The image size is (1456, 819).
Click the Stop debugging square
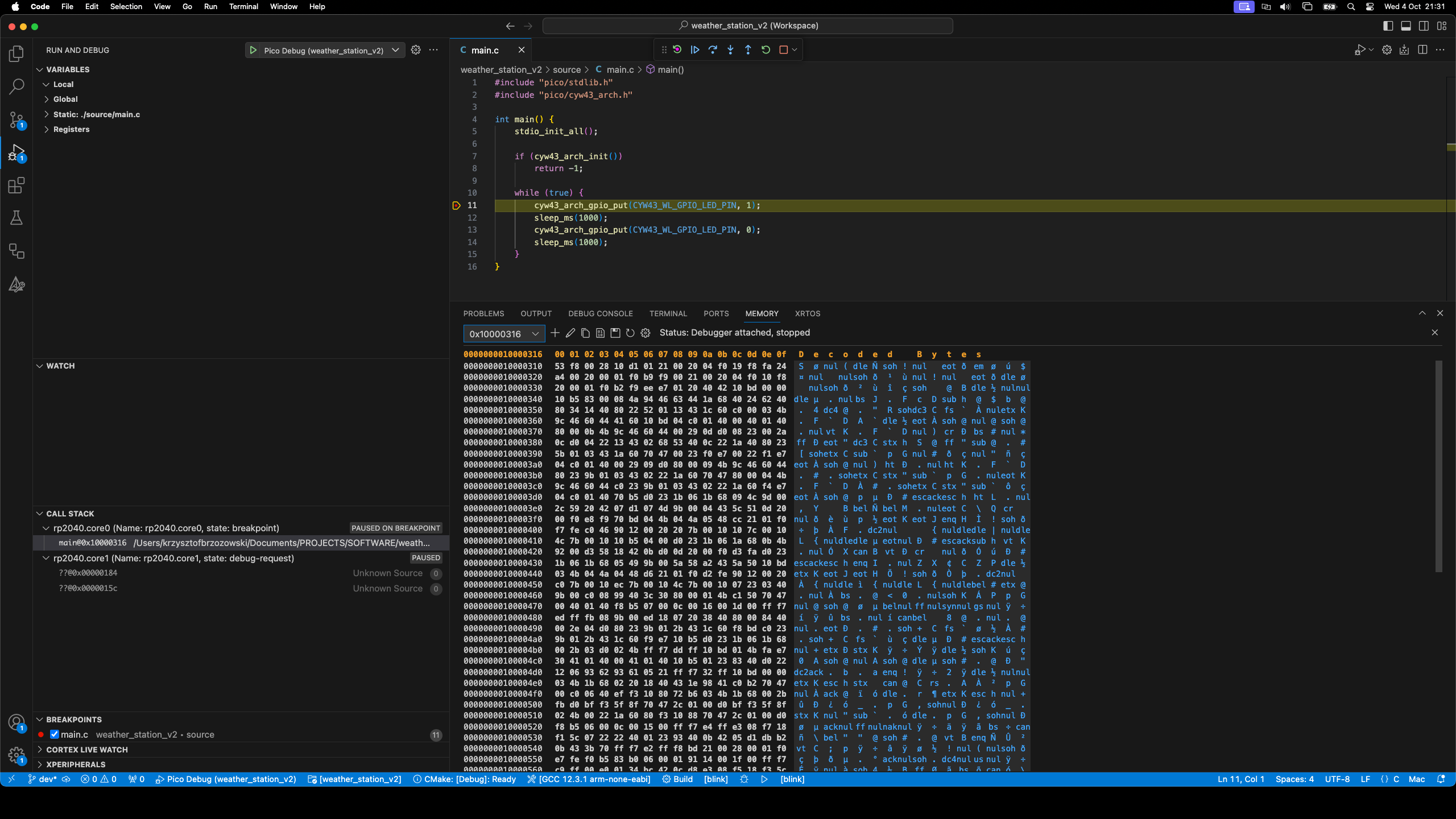pos(783,50)
